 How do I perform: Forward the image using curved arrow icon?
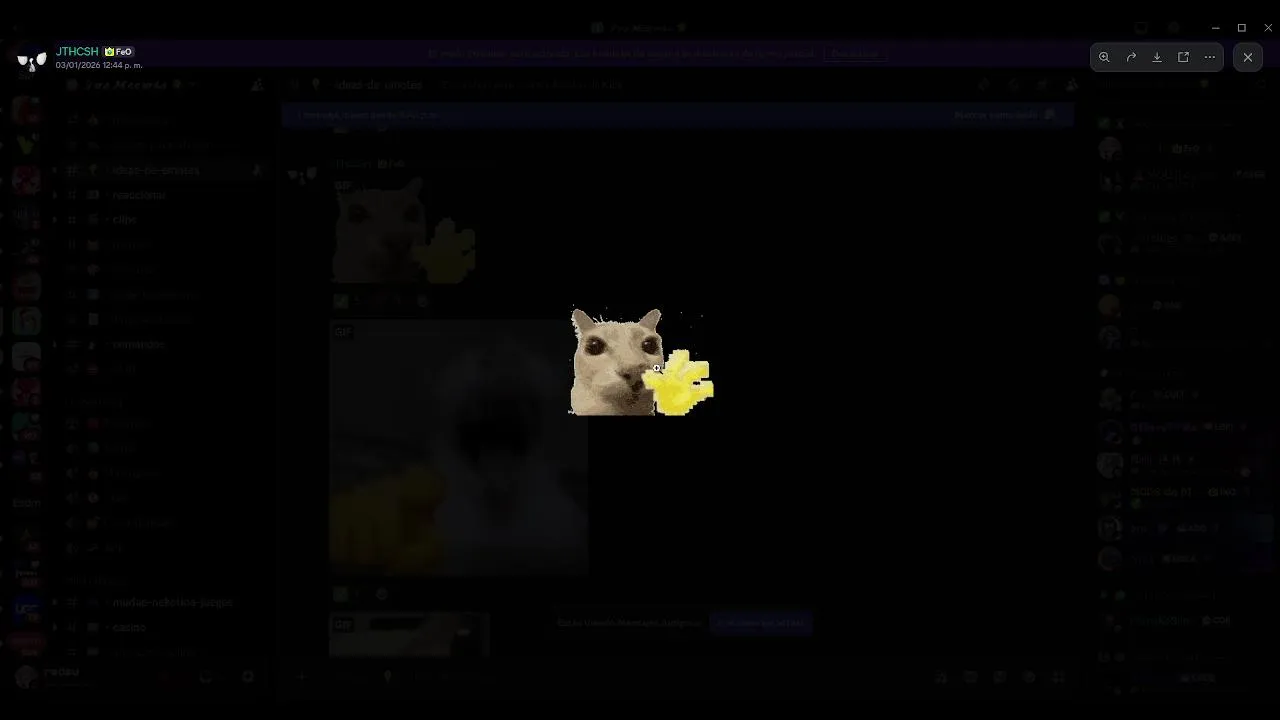coord(1131,57)
